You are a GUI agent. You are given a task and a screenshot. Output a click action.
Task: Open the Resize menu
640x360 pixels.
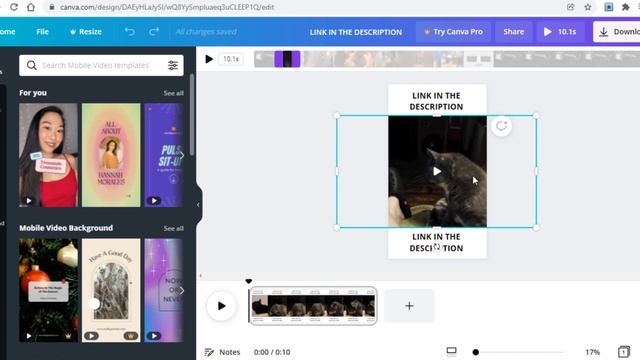tap(86, 31)
